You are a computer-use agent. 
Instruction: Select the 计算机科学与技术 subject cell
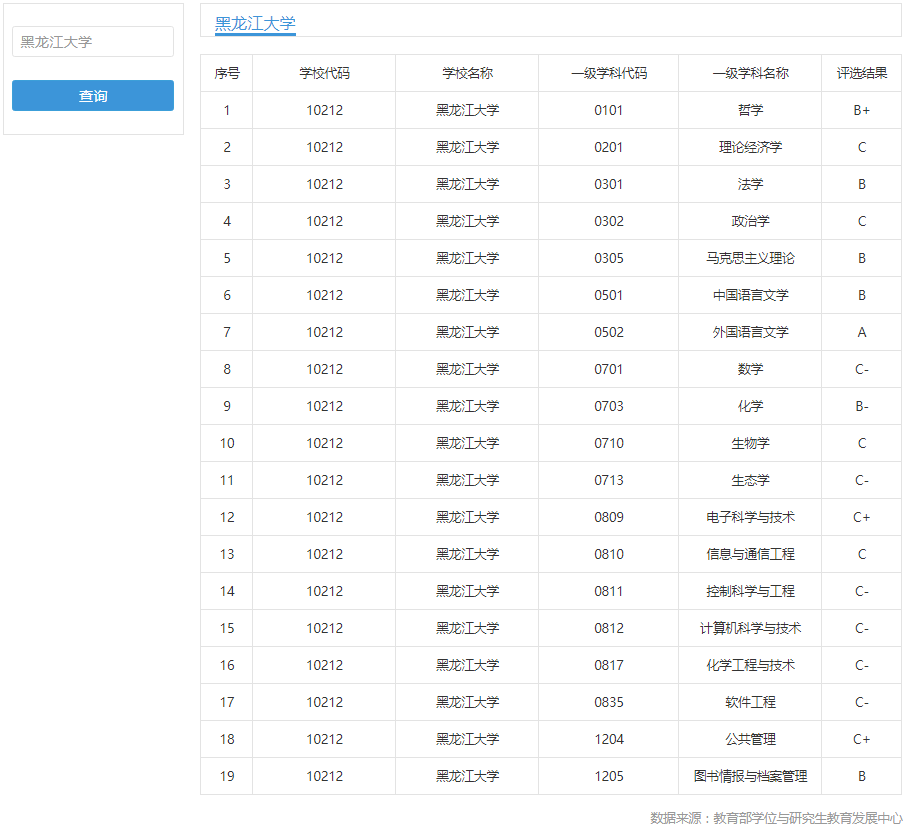750,628
